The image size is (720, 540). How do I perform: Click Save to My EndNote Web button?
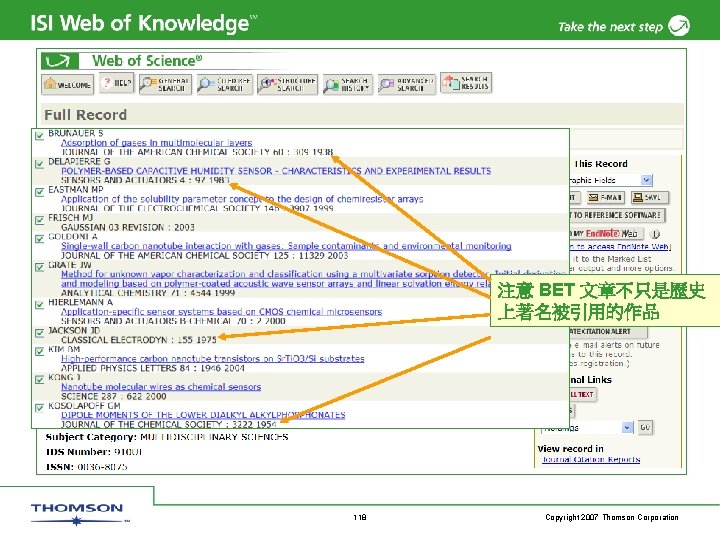[x=606, y=234]
